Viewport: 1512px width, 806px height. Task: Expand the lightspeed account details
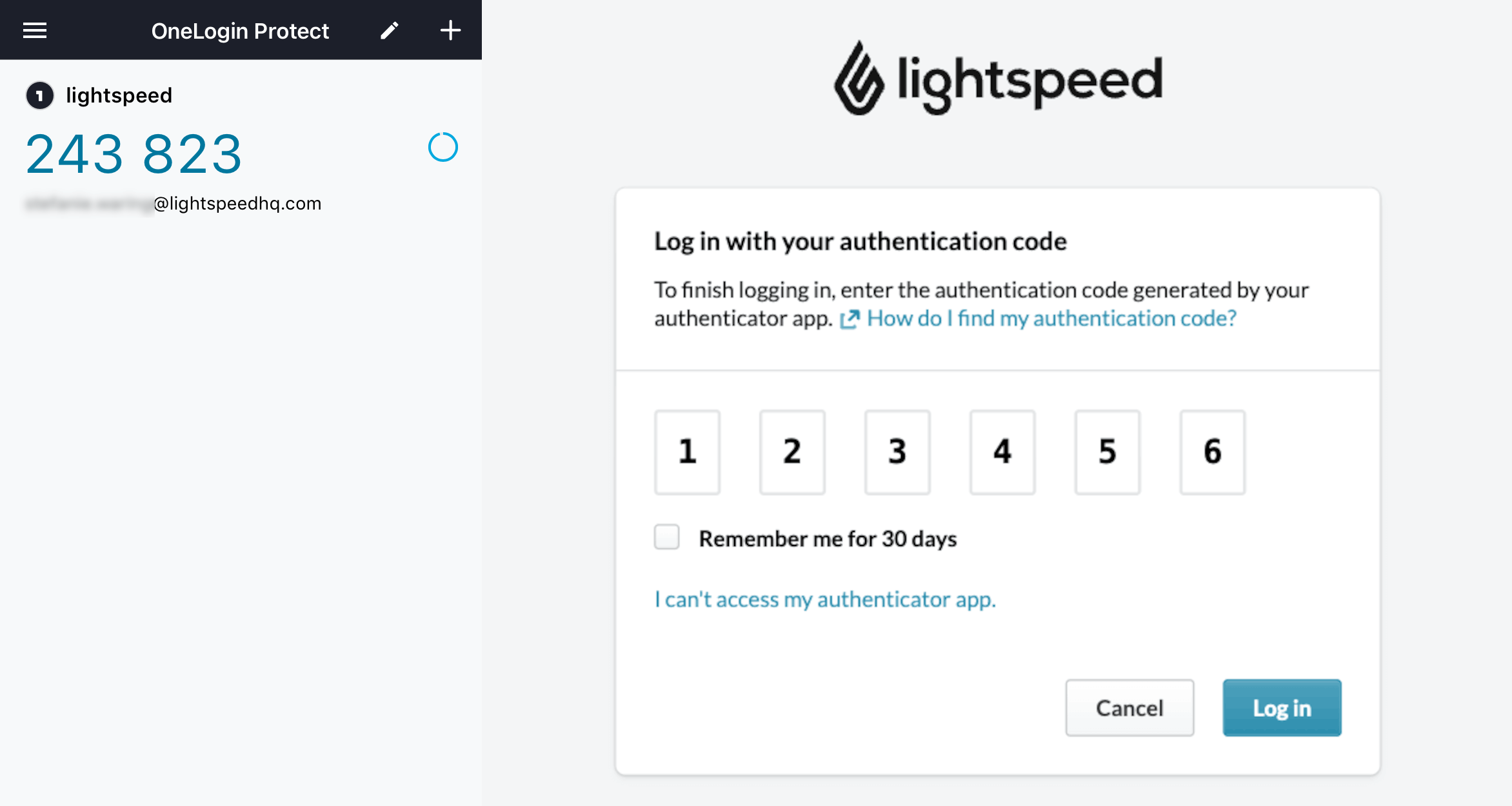click(x=119, y=95)
